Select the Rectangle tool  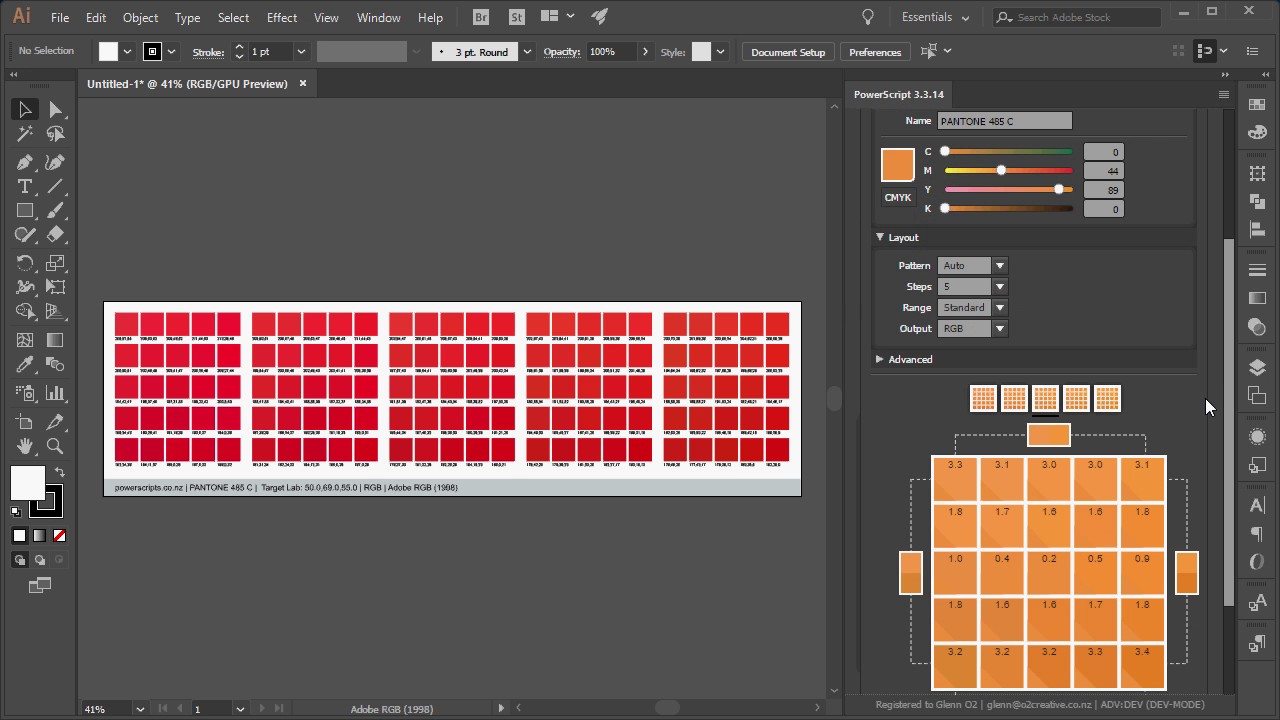(25, 211)
